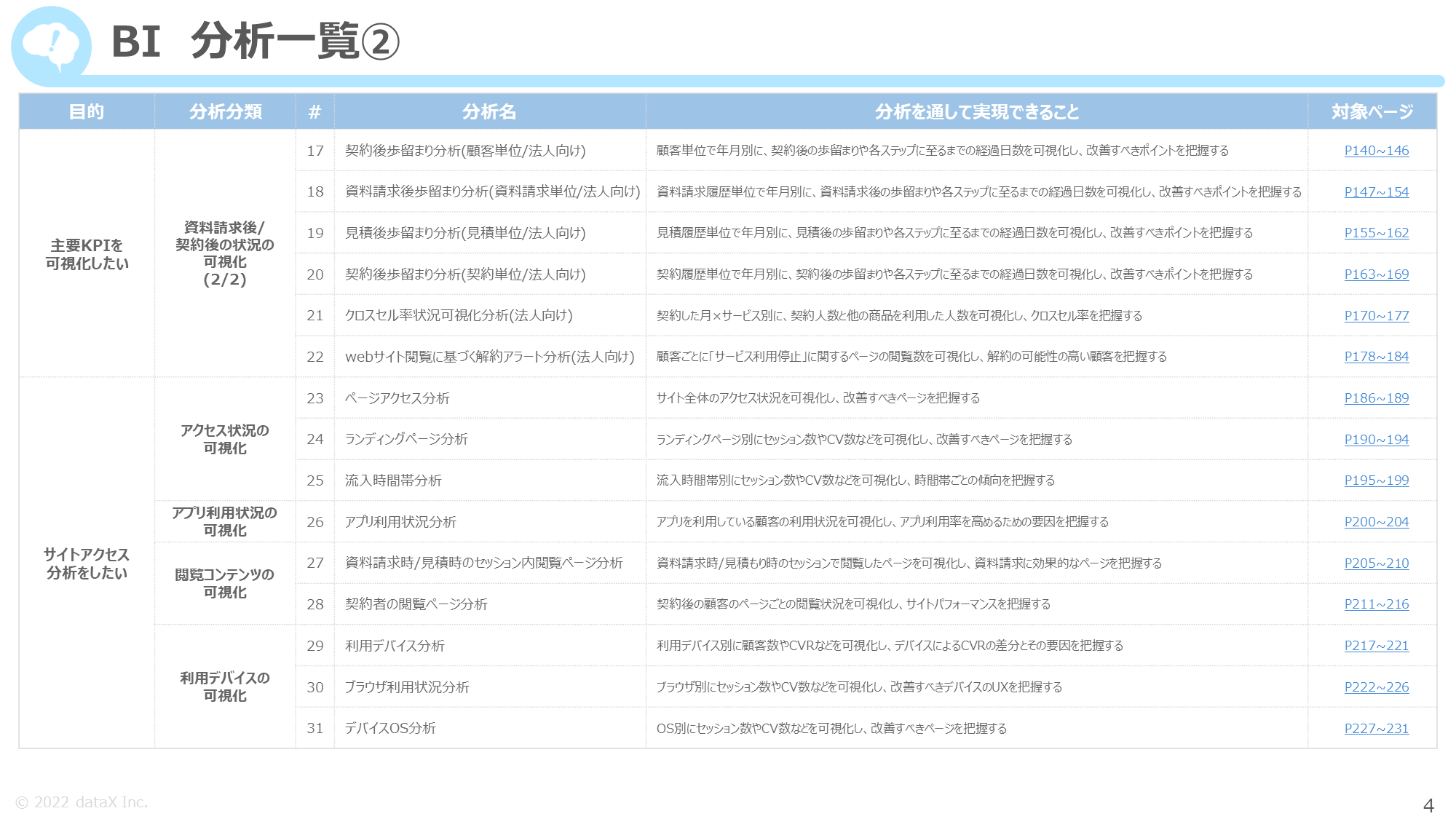Open page link P163~169
The image size is (1456, 819).
(x=1376, y=274)
